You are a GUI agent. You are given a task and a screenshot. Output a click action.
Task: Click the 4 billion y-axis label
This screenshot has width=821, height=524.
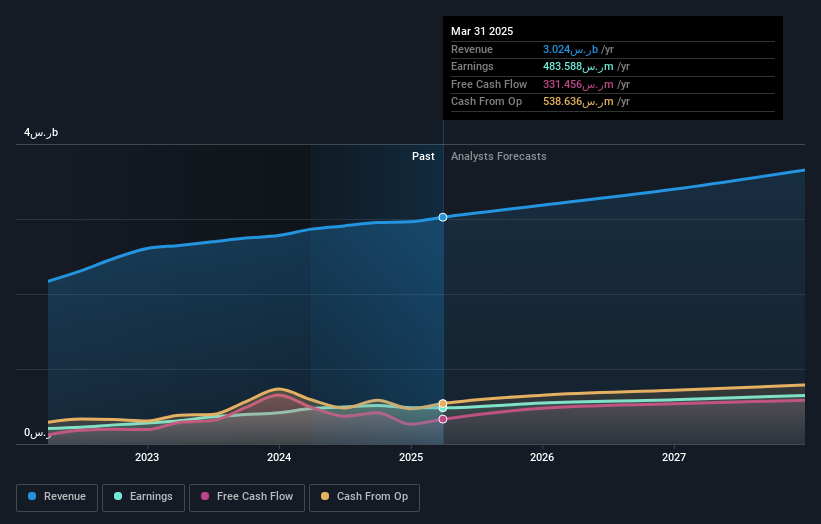pyautogui.click(x=41, y=132)
